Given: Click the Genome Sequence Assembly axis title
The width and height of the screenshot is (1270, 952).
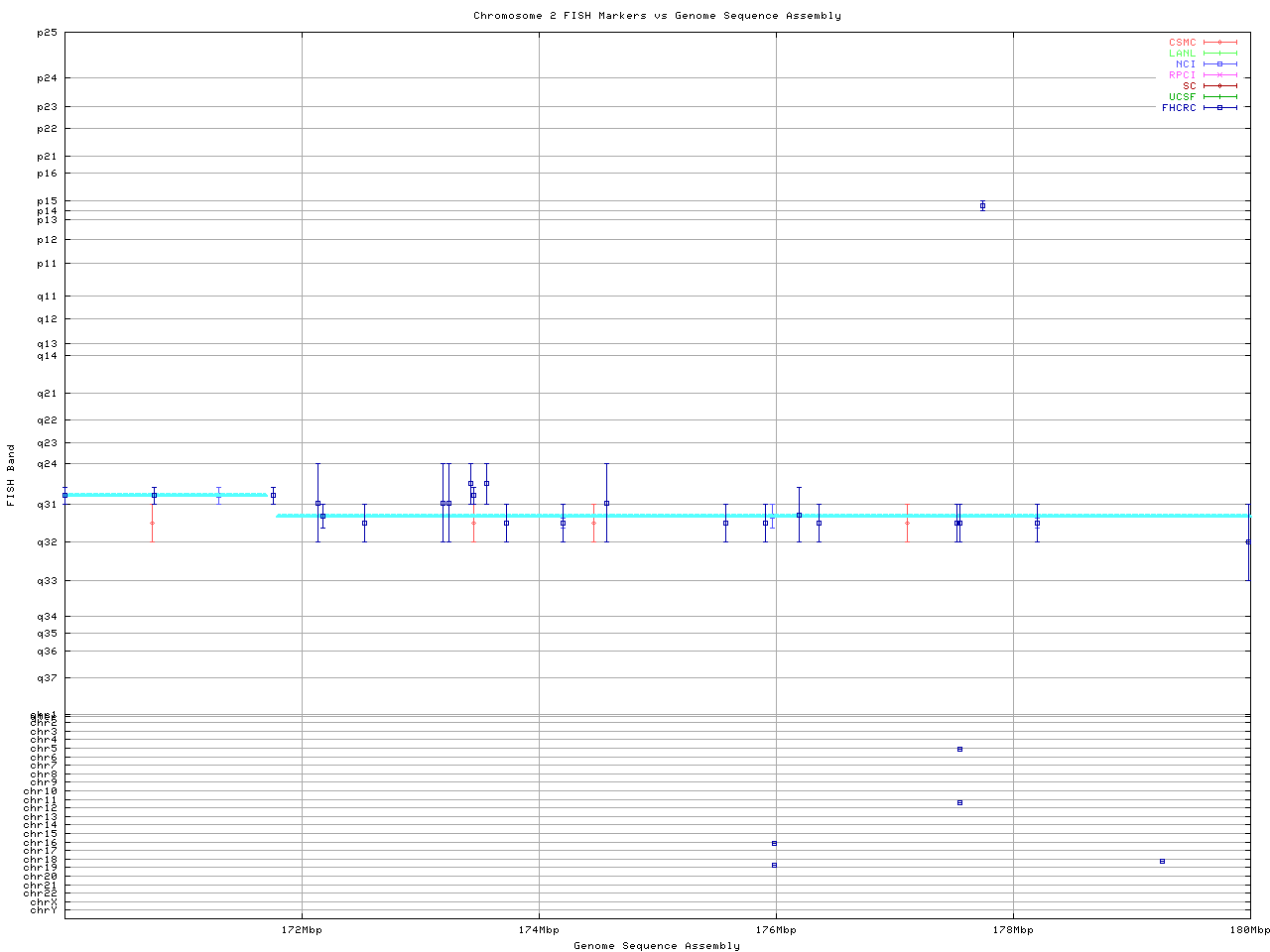Looking at the screenshot, I should click(657, 946).
